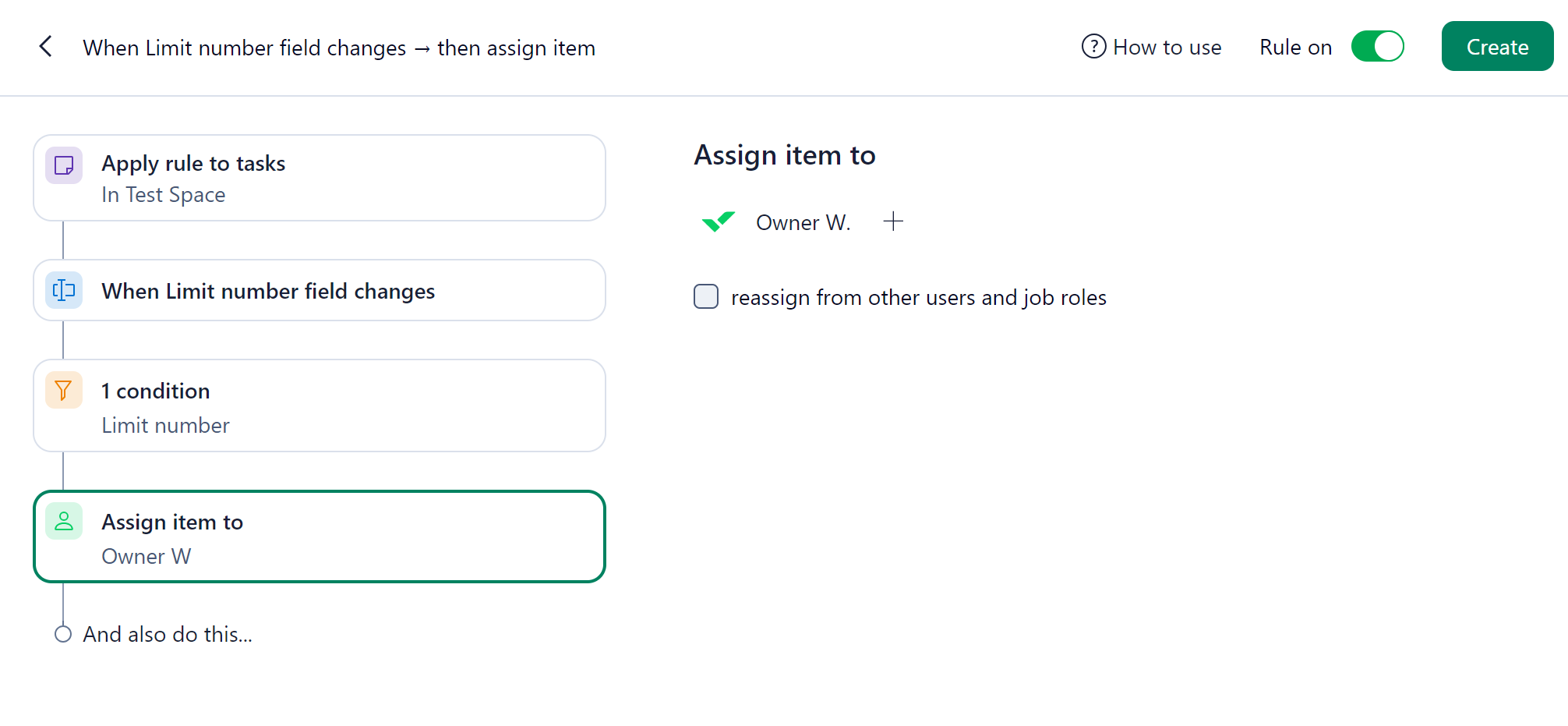Open the How to use help link
This screenshot has height=726, width=1568.
tap(1167, 47)
